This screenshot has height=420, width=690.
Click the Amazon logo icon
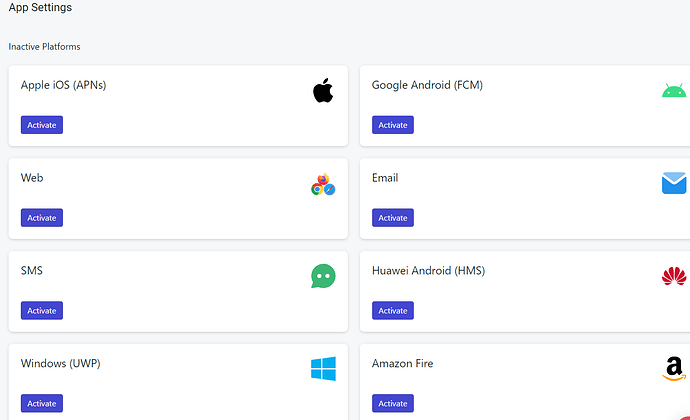point(674,368)
